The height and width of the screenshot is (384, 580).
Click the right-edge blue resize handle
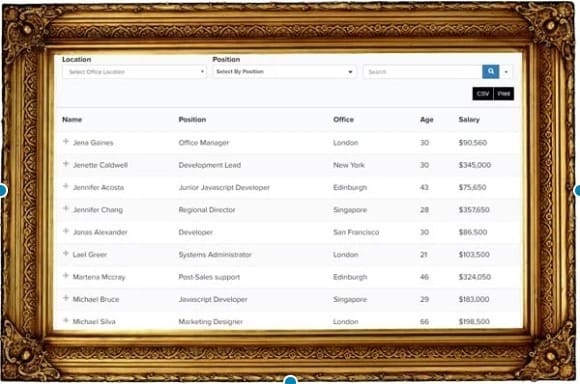pos(577,191)
